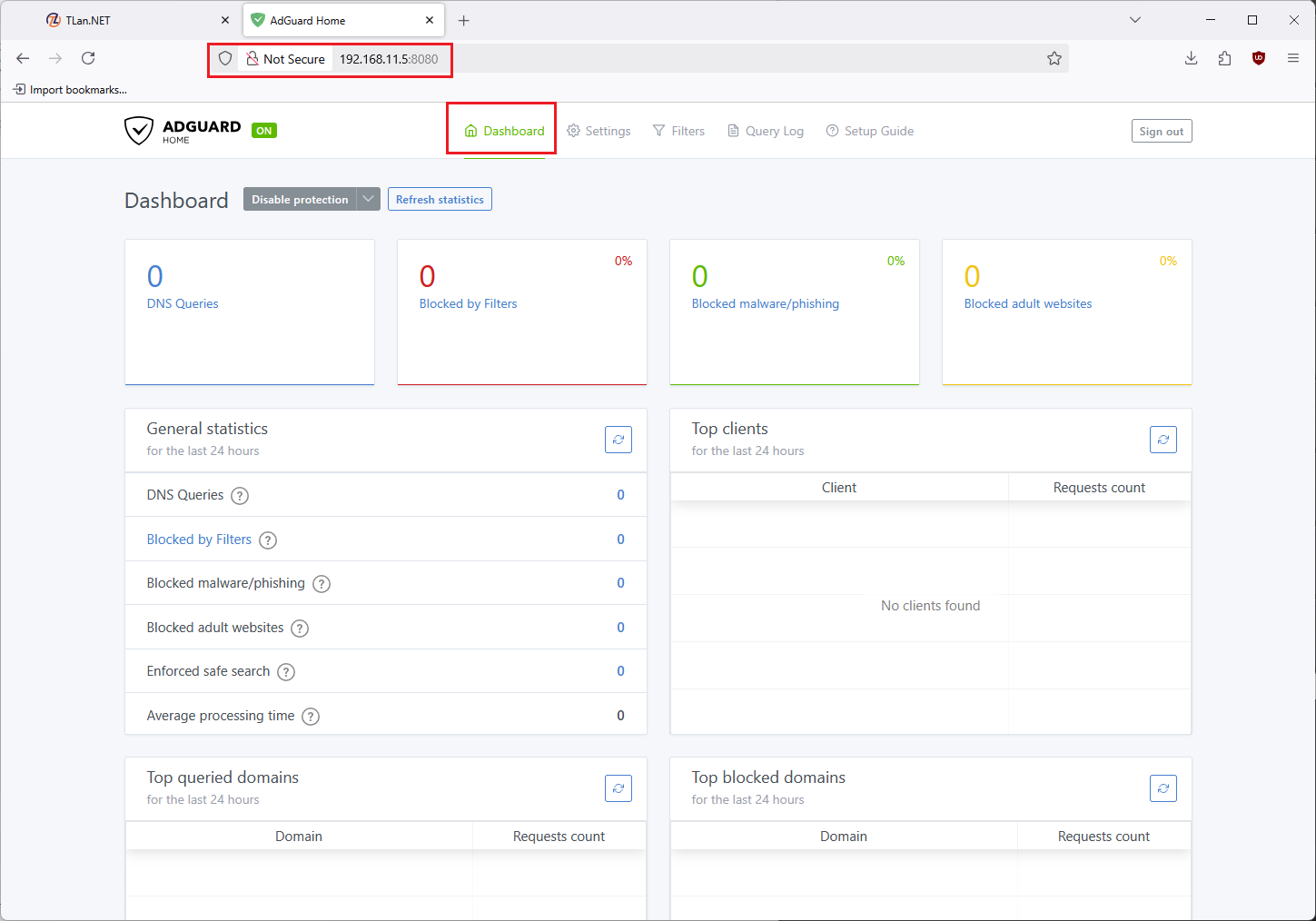
Task: Refresh the Top blocked domains panel
Action: coord(1163,788)
